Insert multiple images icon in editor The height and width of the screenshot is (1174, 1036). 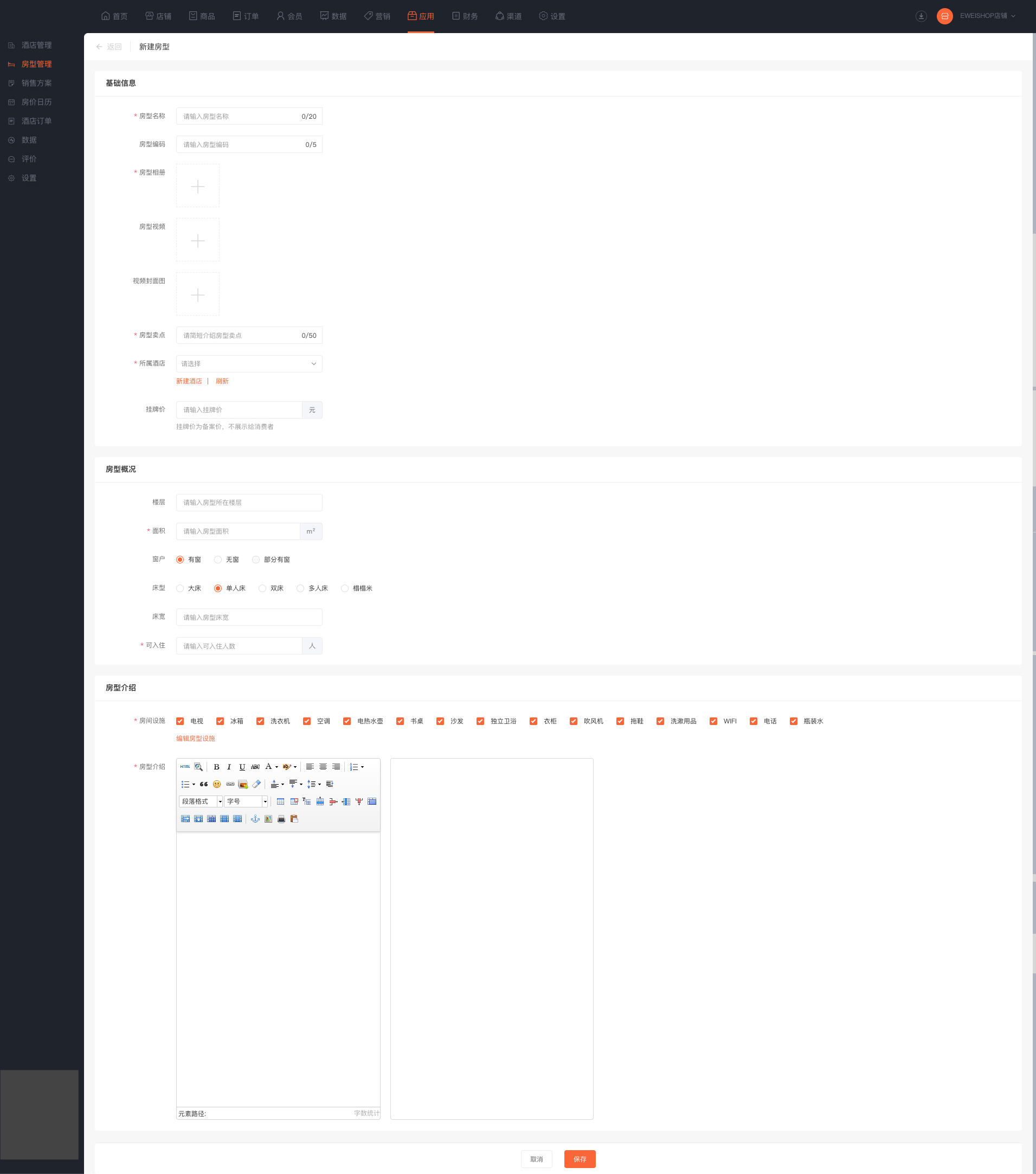click(243, 784)
